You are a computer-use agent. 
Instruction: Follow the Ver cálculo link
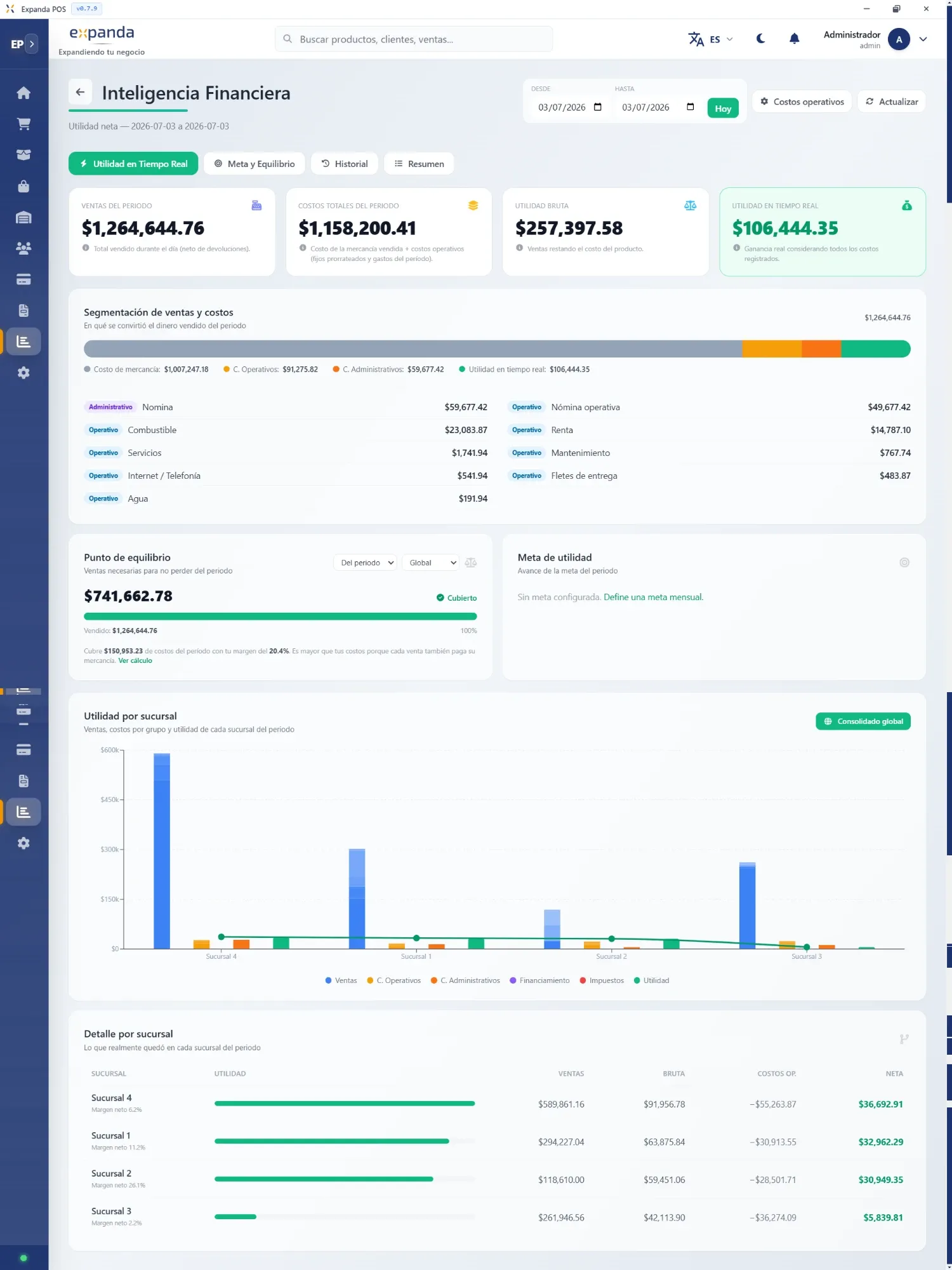[135, 660]
